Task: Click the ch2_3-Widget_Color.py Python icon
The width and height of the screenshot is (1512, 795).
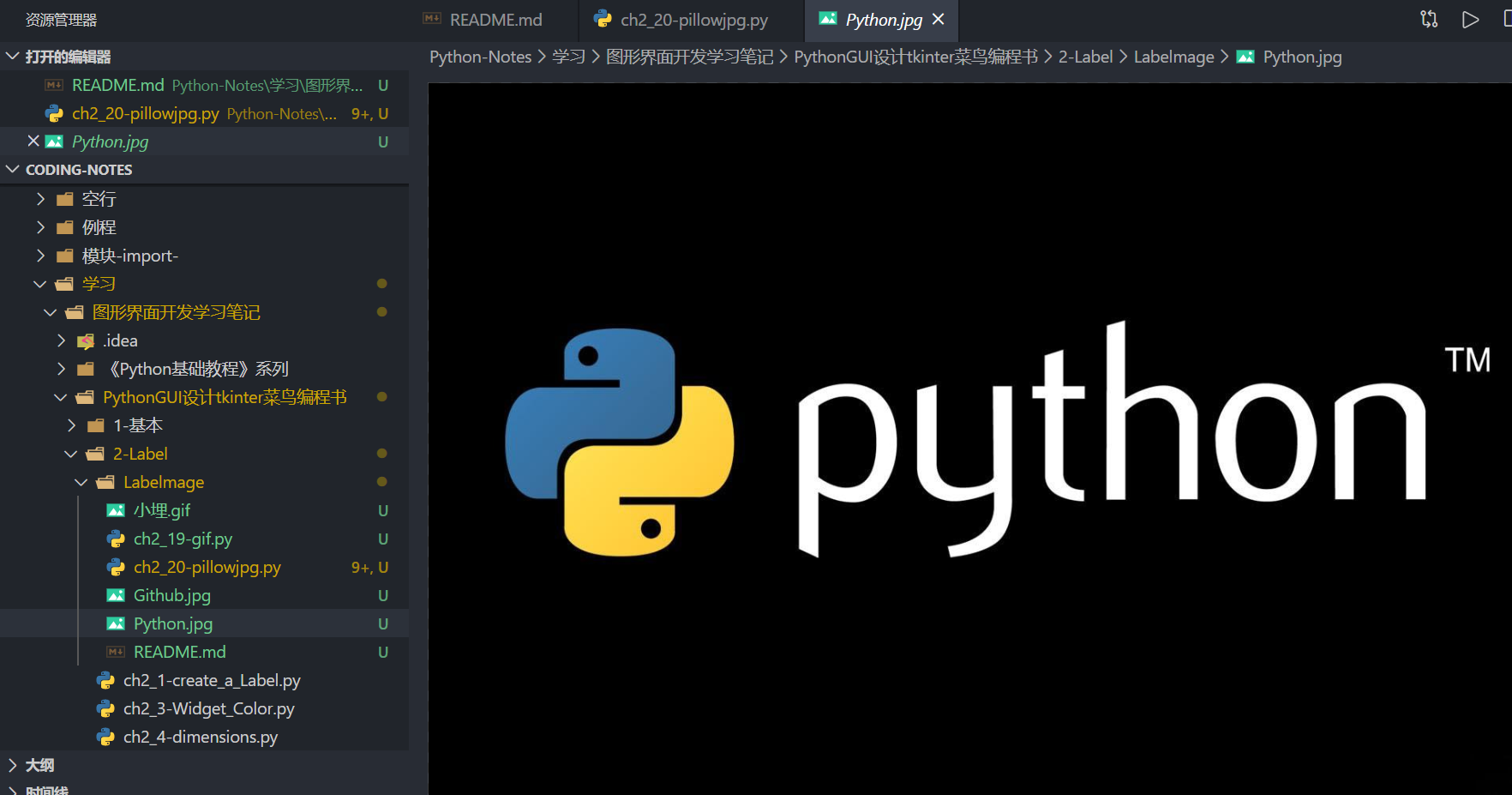Action: coord(105,708)
